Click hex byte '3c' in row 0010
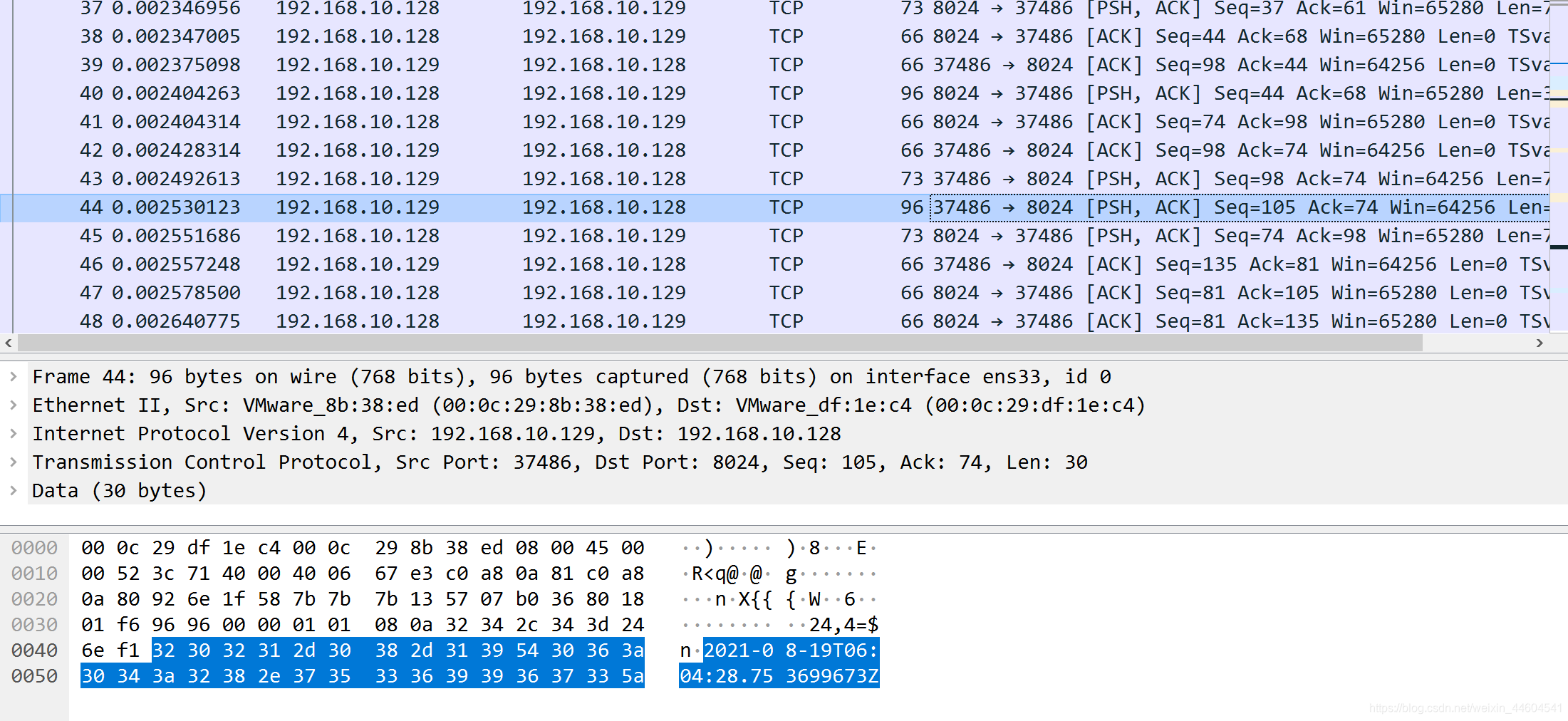 click(163, 574)
